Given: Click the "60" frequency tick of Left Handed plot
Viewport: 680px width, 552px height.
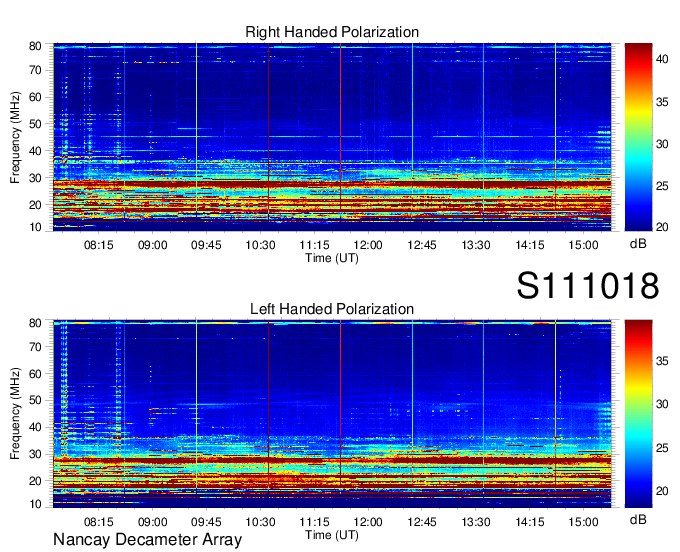Looking at the screenshot, I should 36,374.
